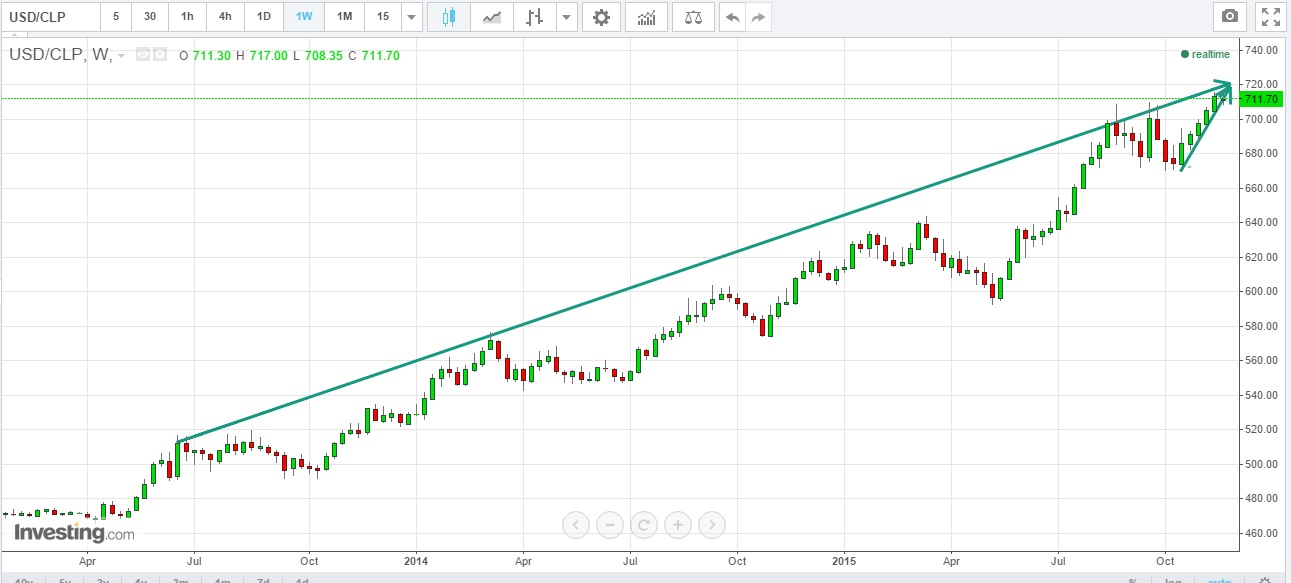Redo the last chart action
Screen dimensions: 1291x583
(x=759, y=17)
